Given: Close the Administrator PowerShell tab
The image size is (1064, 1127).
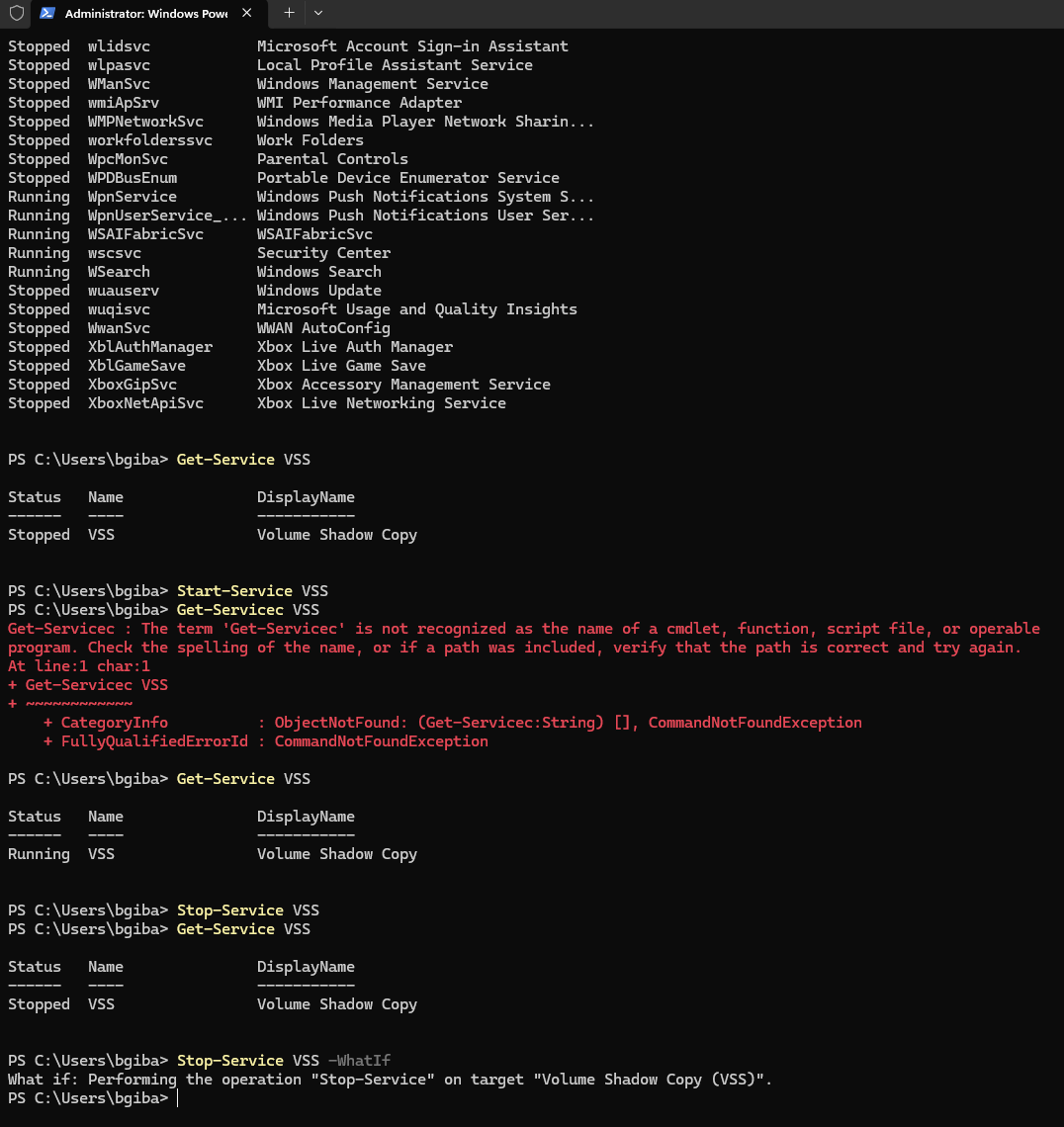Looking at the screenshot, I should pyautogui.click(x=247, y=14).
